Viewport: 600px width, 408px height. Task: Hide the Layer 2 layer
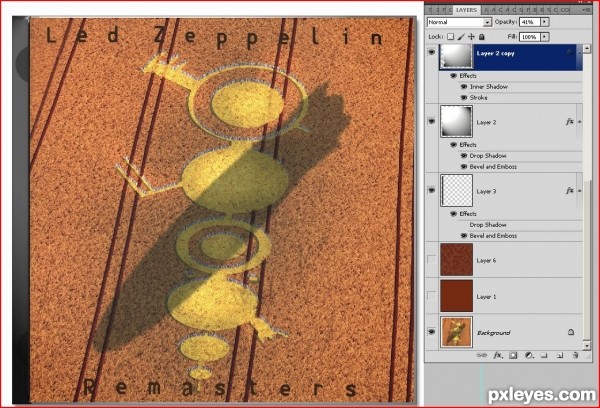click(x=432, y=121)
